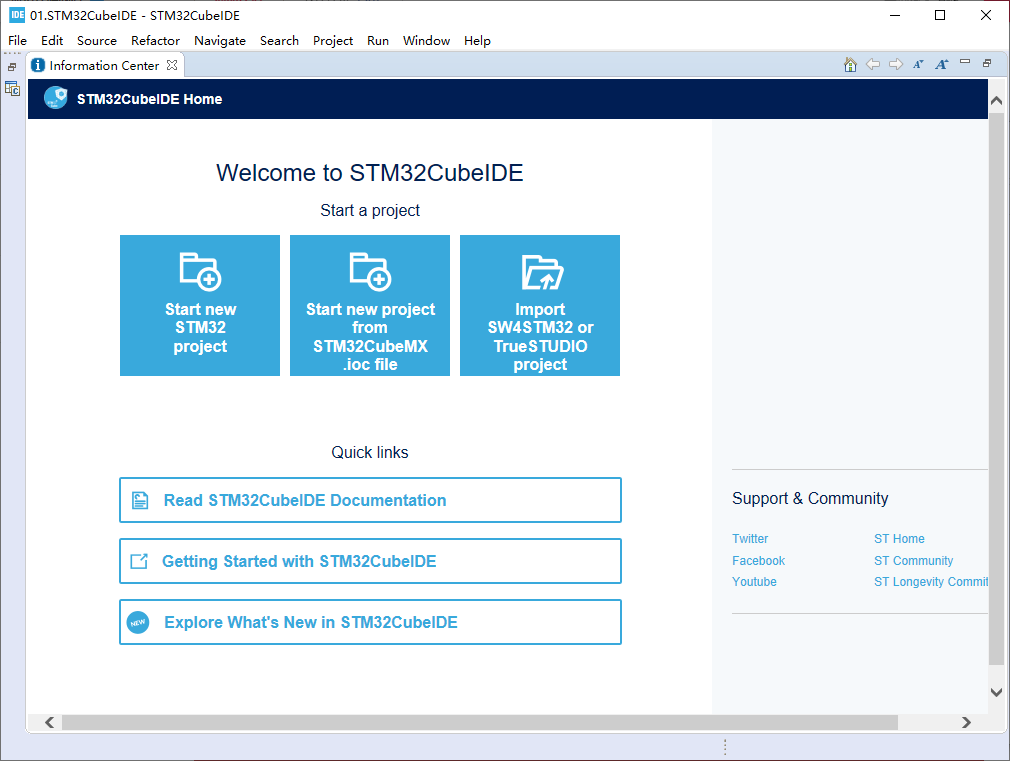
Task: Click the external link icon beside Getting Started
Action: [x=139, y=561]
